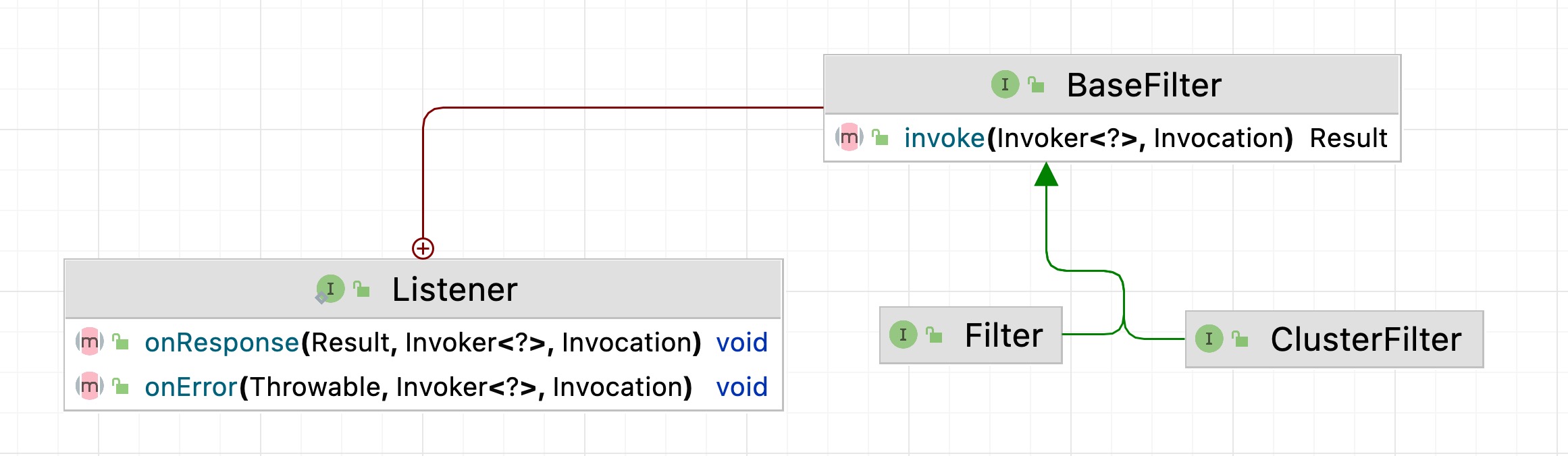Viewport: 1568px width, 456px height.
Task: Click the void return type of onError
Action: pyautogui.click(x=741, y=387)
